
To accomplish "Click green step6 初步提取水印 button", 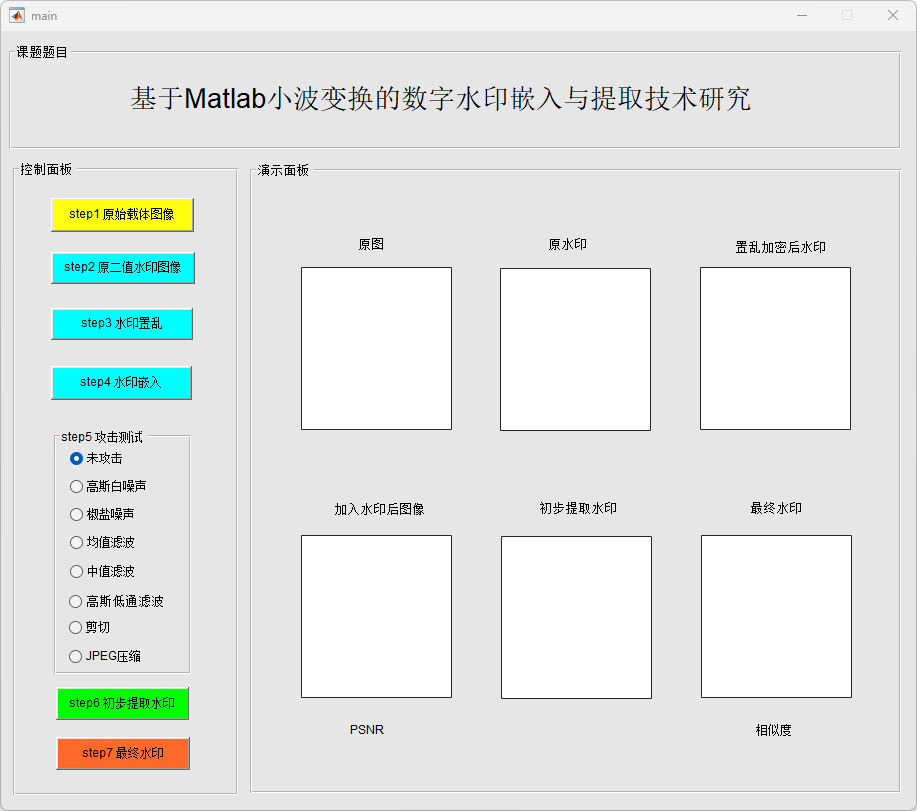I will coord(122,703).
